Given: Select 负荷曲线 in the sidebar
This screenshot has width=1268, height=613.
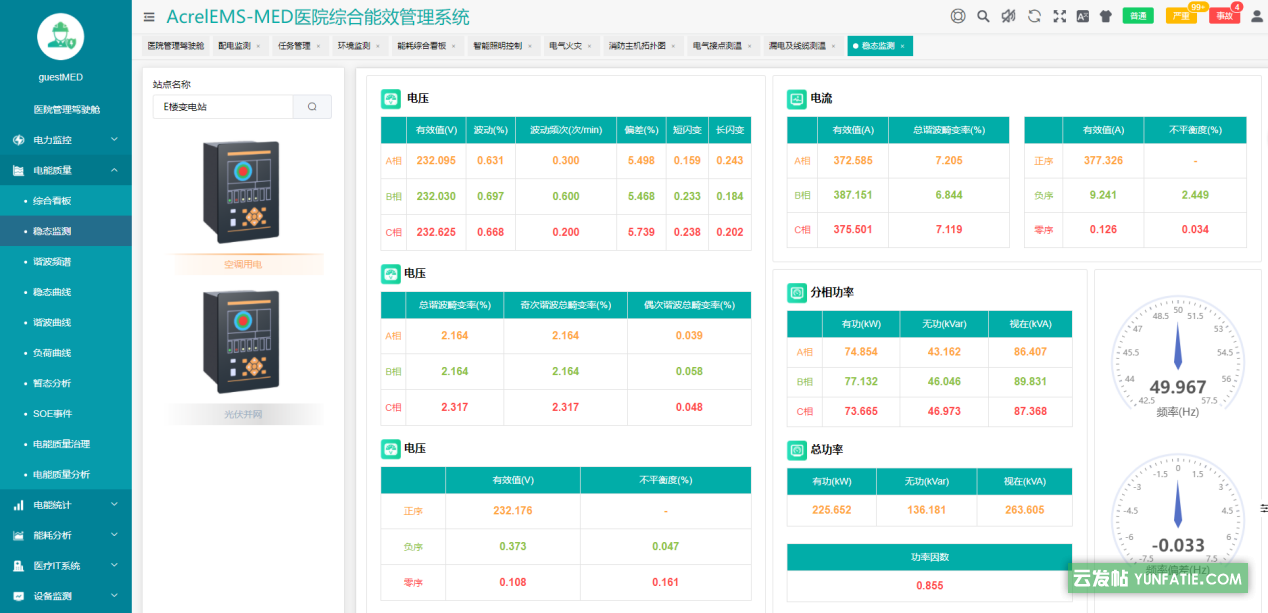Looking at the screenshot, I should click(66, 353).
